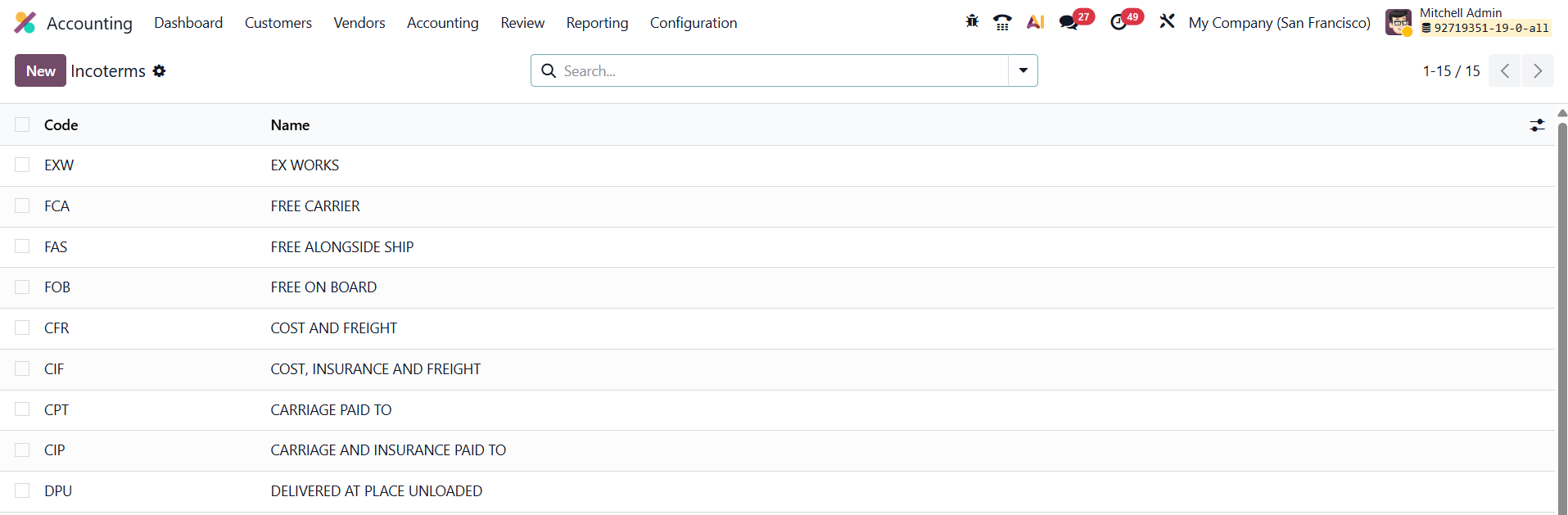Select the FOB row checkbox
Screen dimensions: 1568x515
point(22,287)
